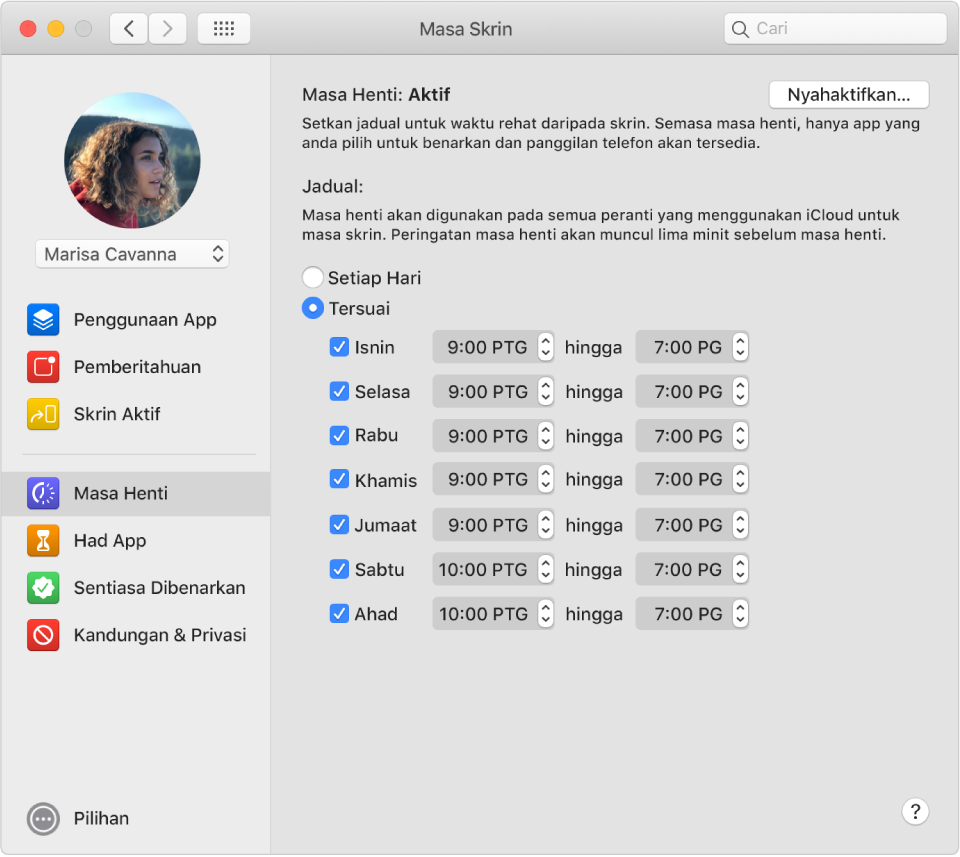
Task: Click the Cari search field
Action: [x=835, y=29]
